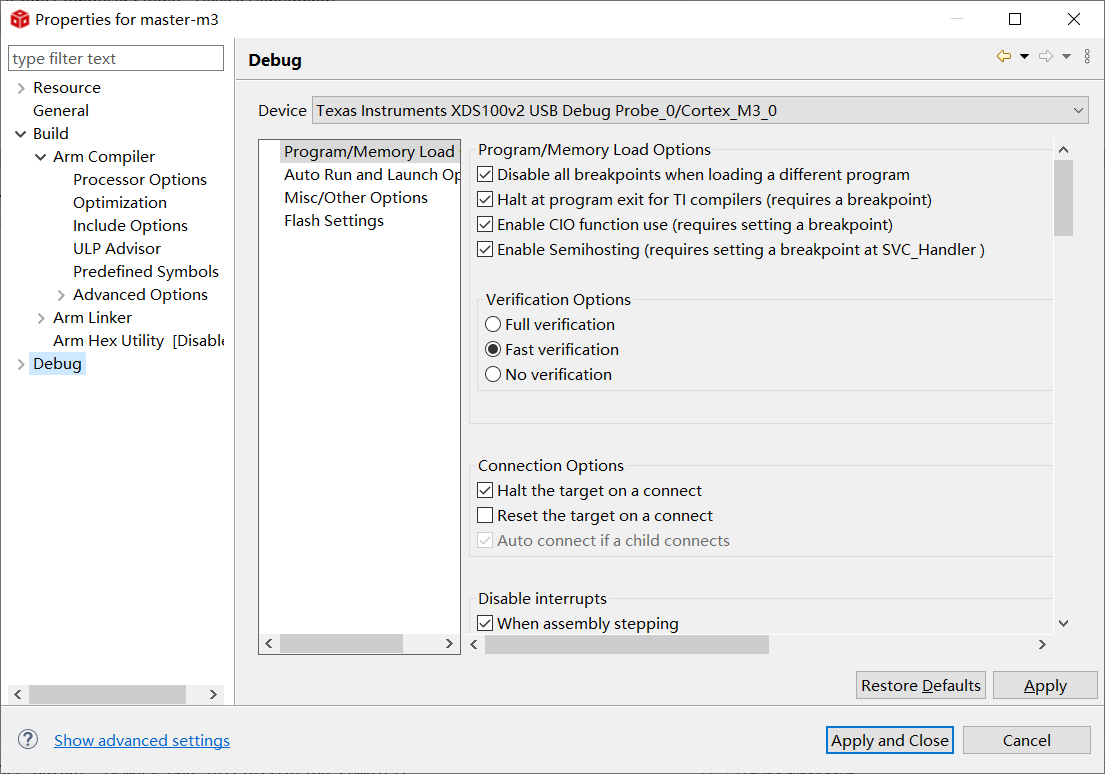Viewport: 1105px width, 774px height.
Task: Click Show advanced settings link
Action: click(142, 741)
